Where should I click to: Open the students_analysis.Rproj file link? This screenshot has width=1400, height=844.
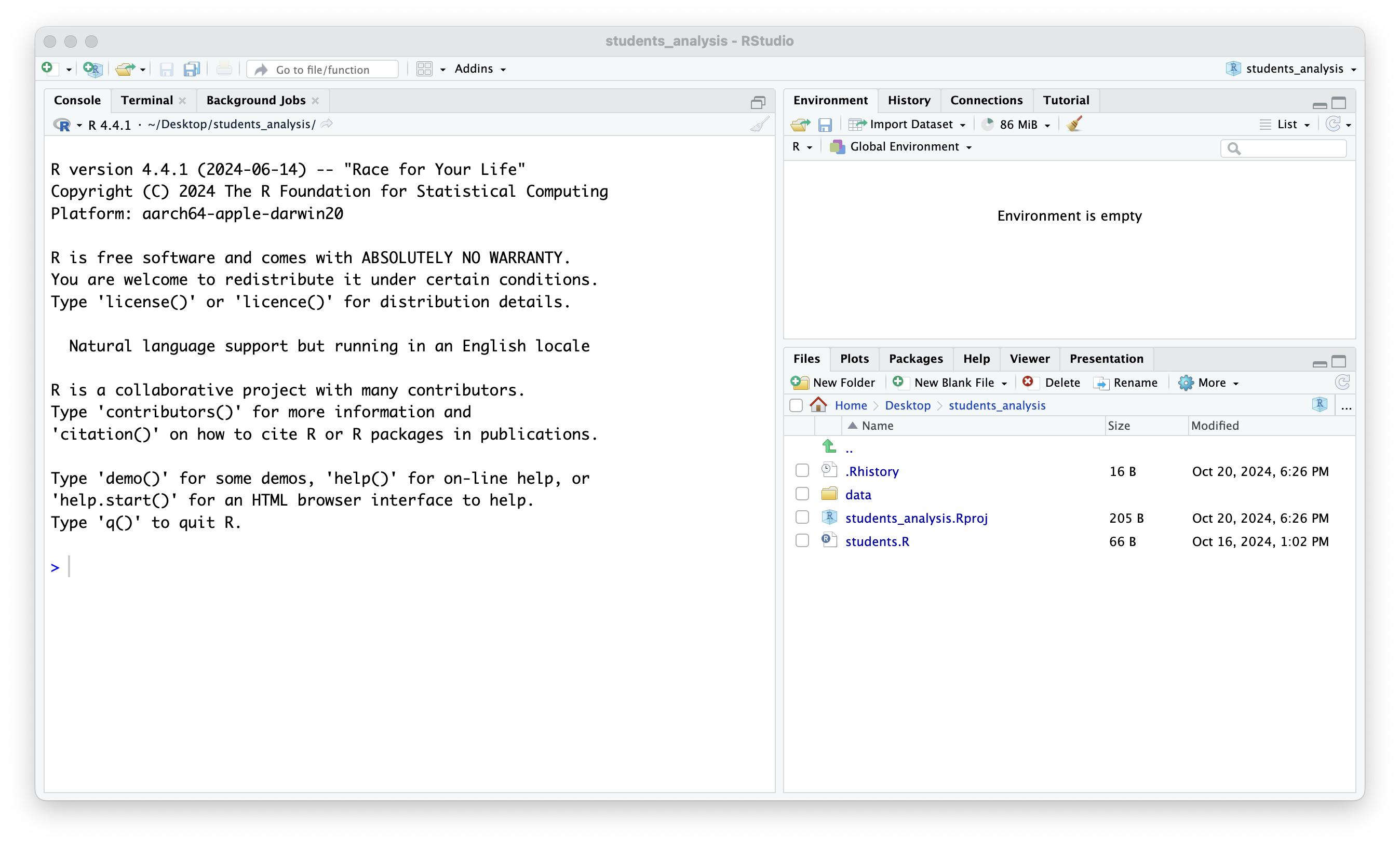916,518
